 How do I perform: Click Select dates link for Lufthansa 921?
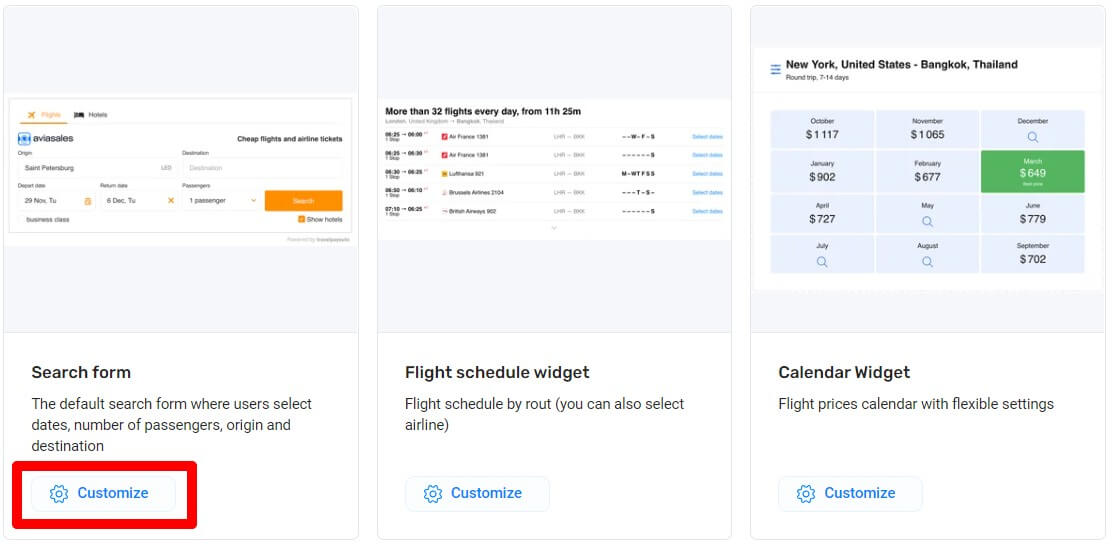pos(707,174)
